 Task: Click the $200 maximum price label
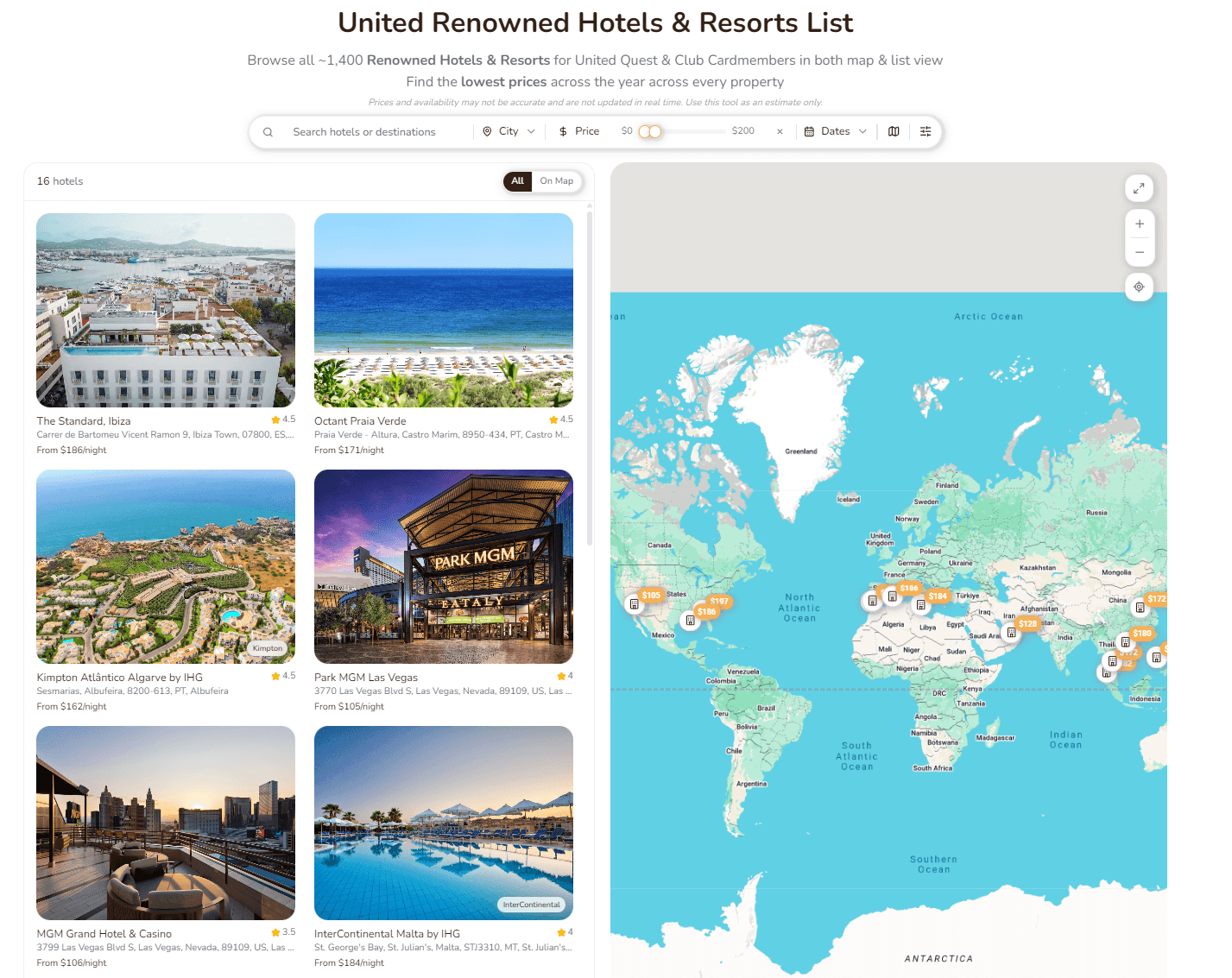click(x=743, y=131)
